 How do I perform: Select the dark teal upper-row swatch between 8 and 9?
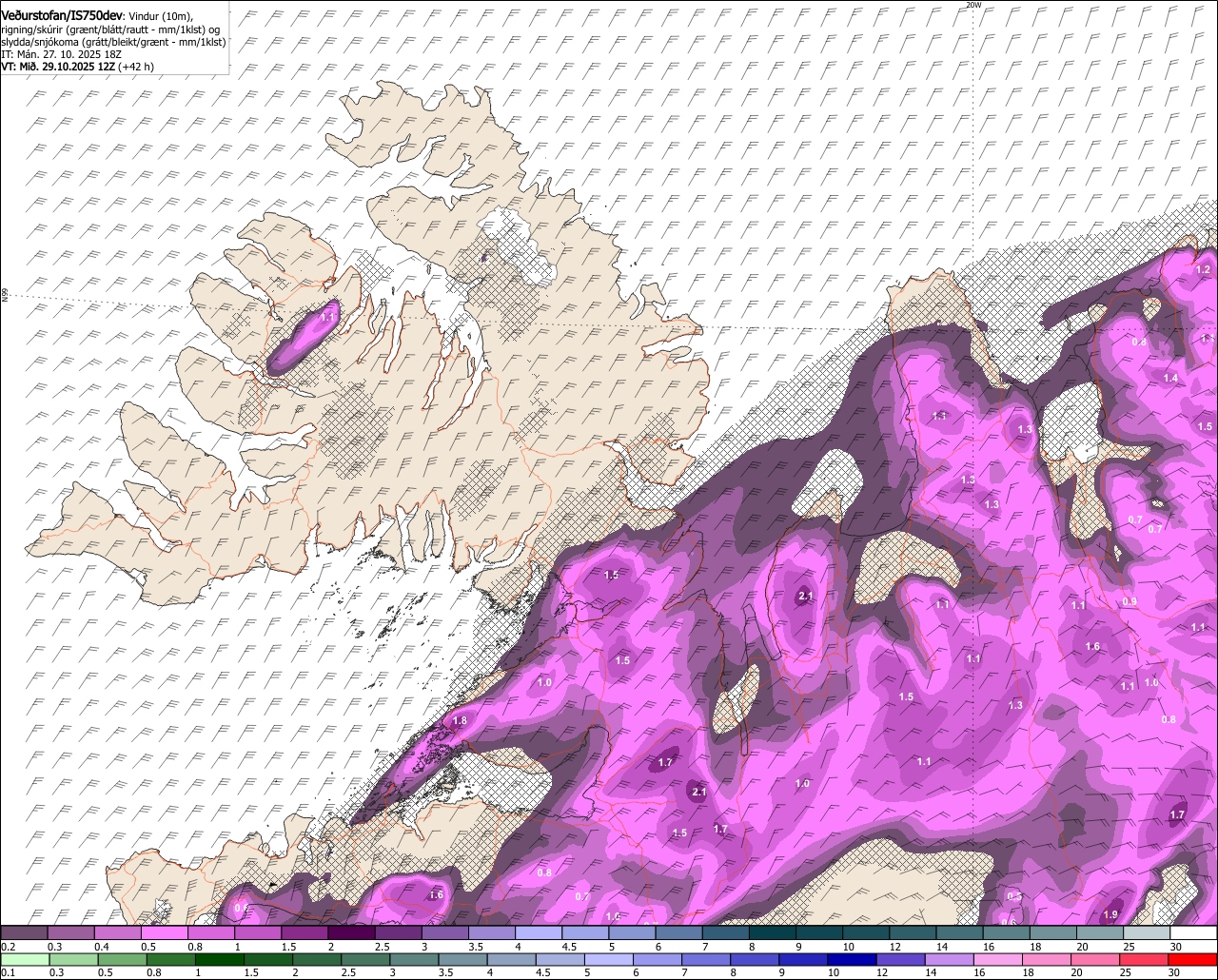click(773, 932)
